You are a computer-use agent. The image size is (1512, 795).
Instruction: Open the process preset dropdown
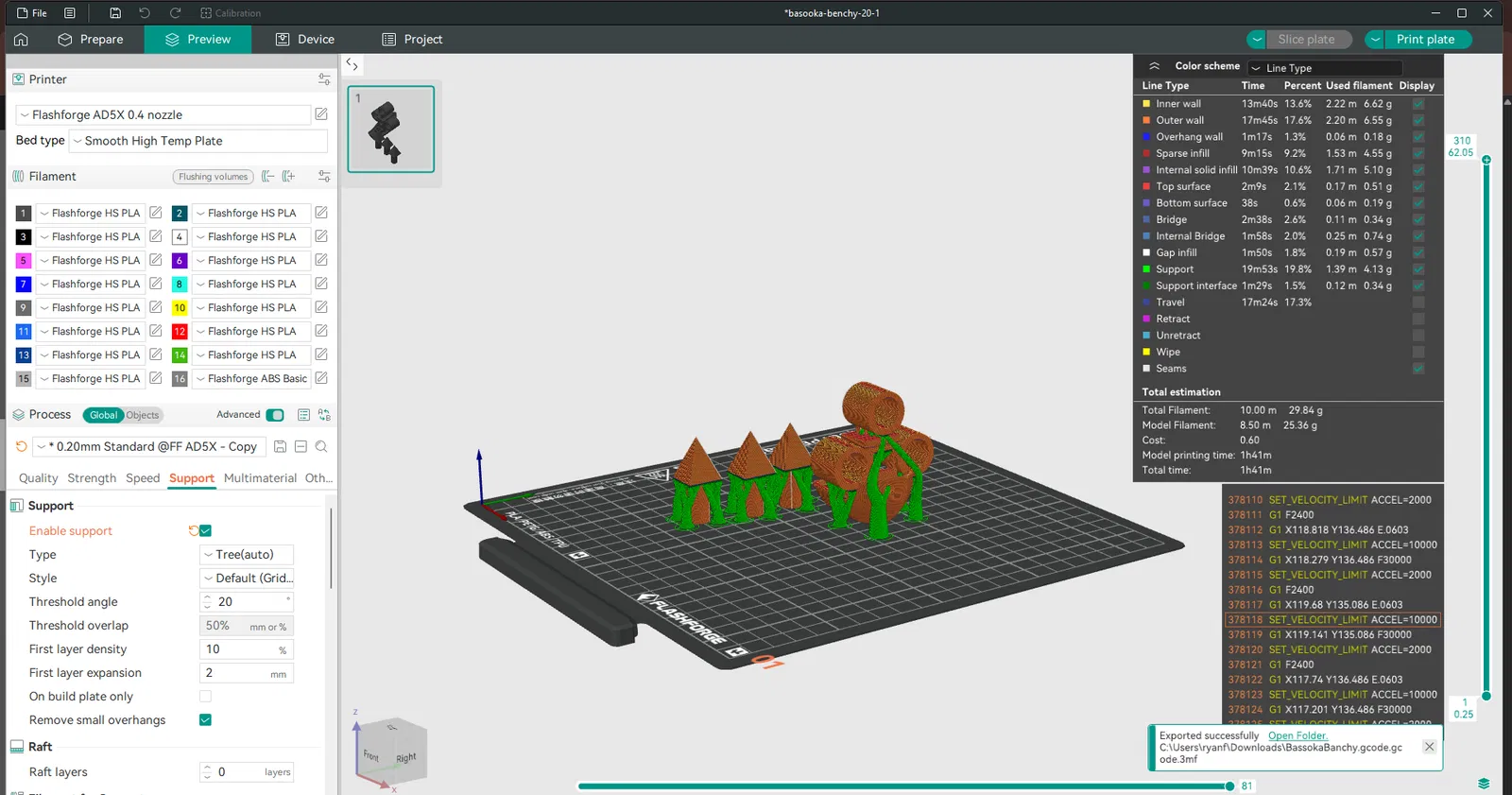point(149,446)
